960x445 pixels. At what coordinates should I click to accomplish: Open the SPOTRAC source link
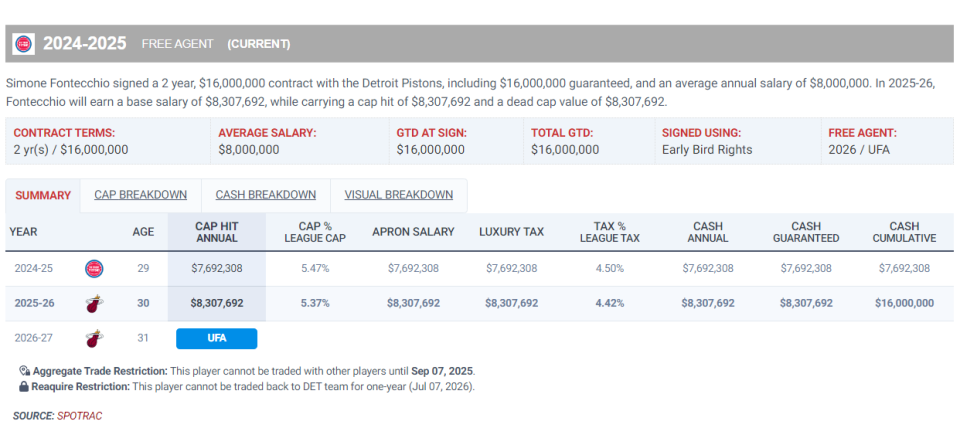tap(80, 415)
